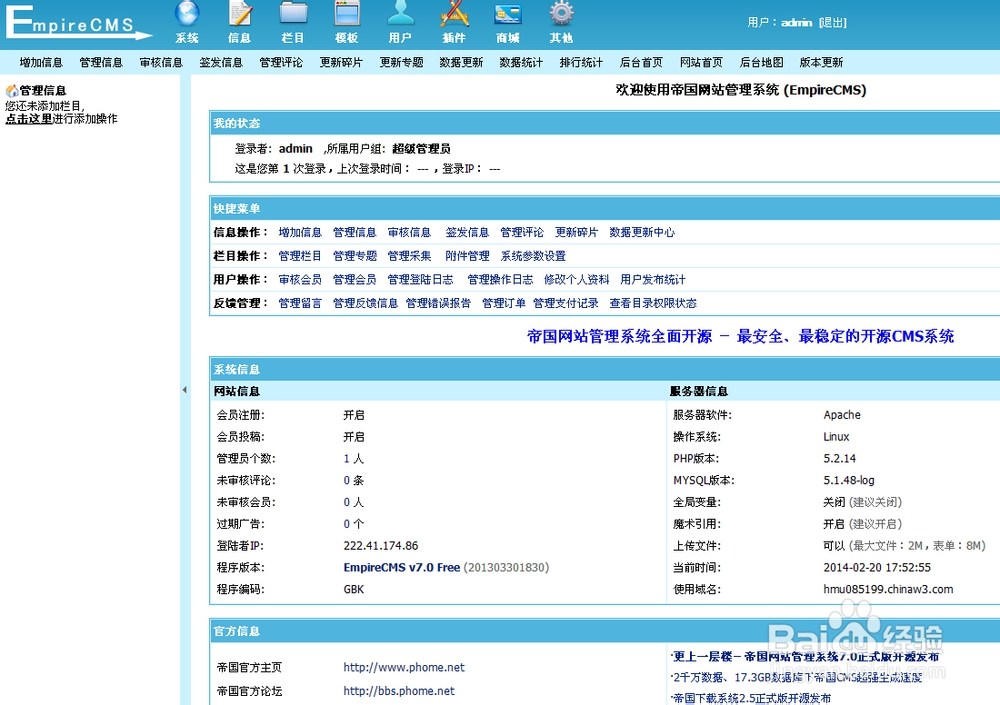The height and width of the screenshot is (705, 1000).
Task: Select 网站首页 in the submenu bar
Action: coord(701,63)
